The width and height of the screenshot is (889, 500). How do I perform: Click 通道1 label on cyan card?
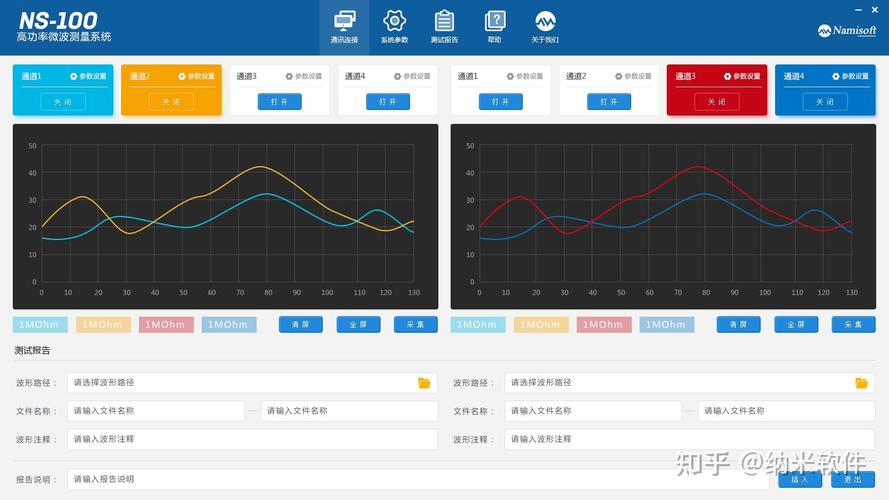(x=31, y=76)
